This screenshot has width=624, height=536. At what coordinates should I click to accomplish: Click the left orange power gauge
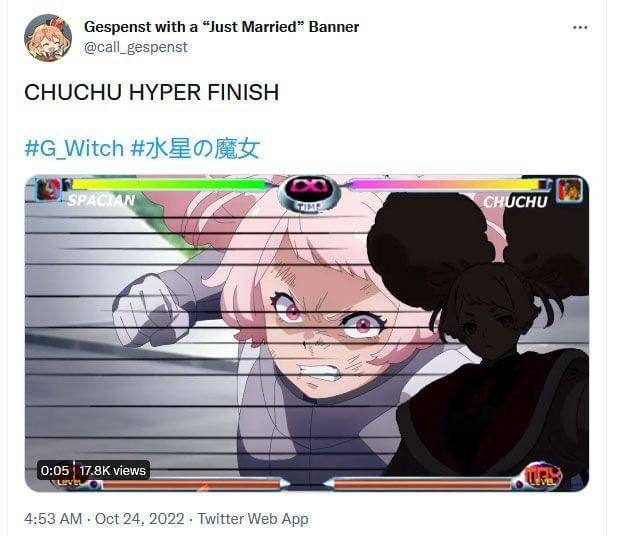191,485
